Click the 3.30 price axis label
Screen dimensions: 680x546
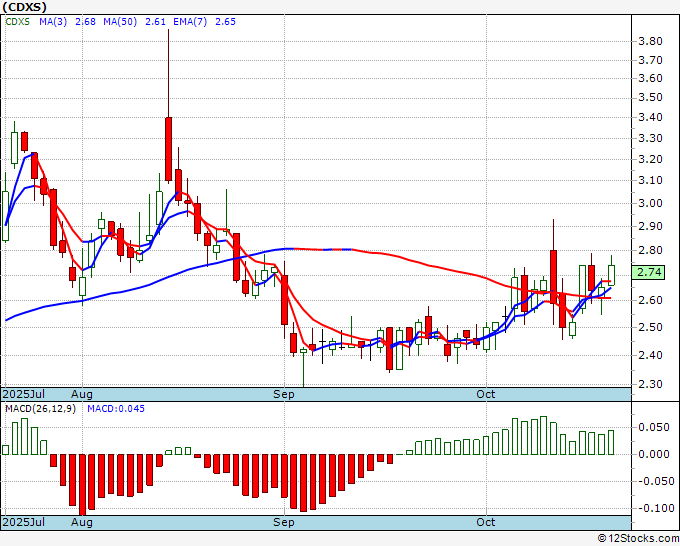coord(651,138)
